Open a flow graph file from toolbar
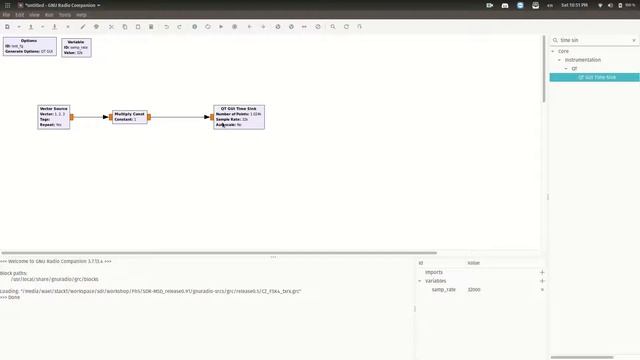This screenshot has height=360, width=640. click(31, 27)
